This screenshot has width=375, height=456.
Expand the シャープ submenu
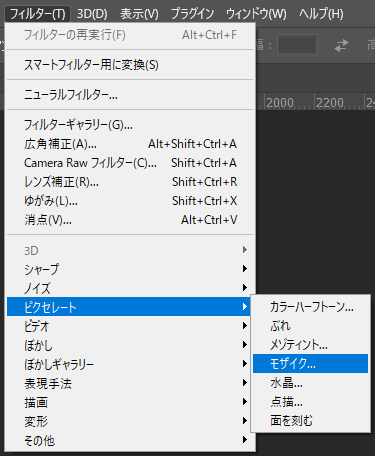click(130, 269)
